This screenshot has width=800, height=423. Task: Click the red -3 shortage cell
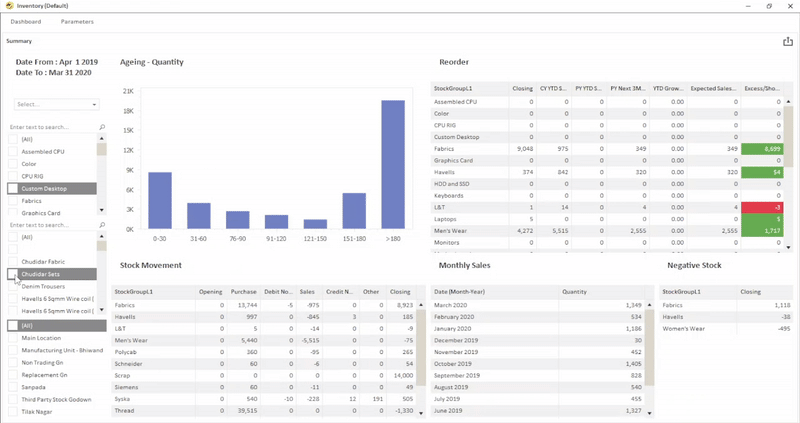(x=762, y=207)
